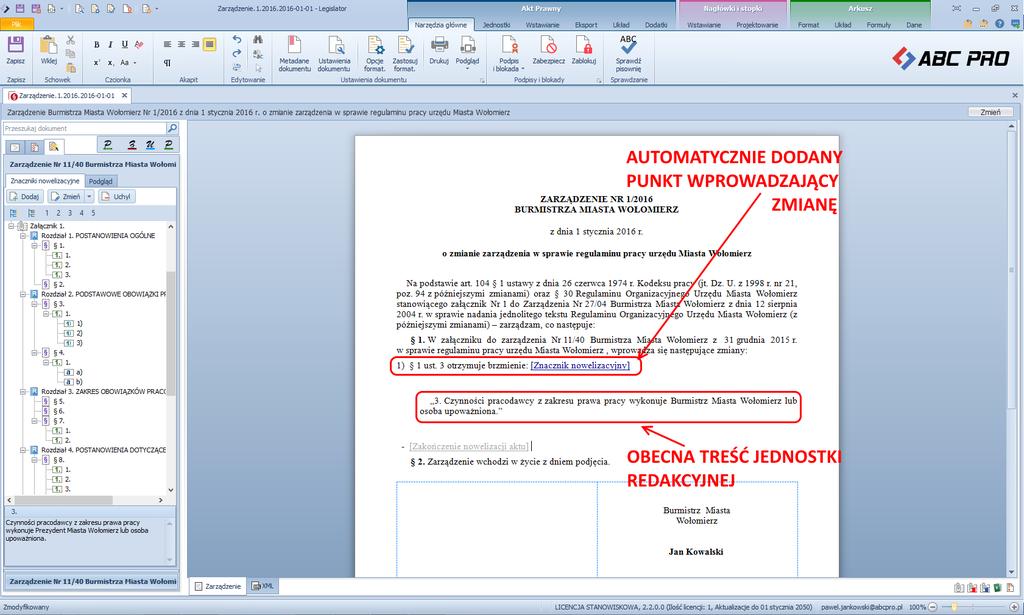Image resolution: width=1024 pixels, height=615 pixels.
Task: Collapse the § 4. tree node
Action: coord(35,353)
